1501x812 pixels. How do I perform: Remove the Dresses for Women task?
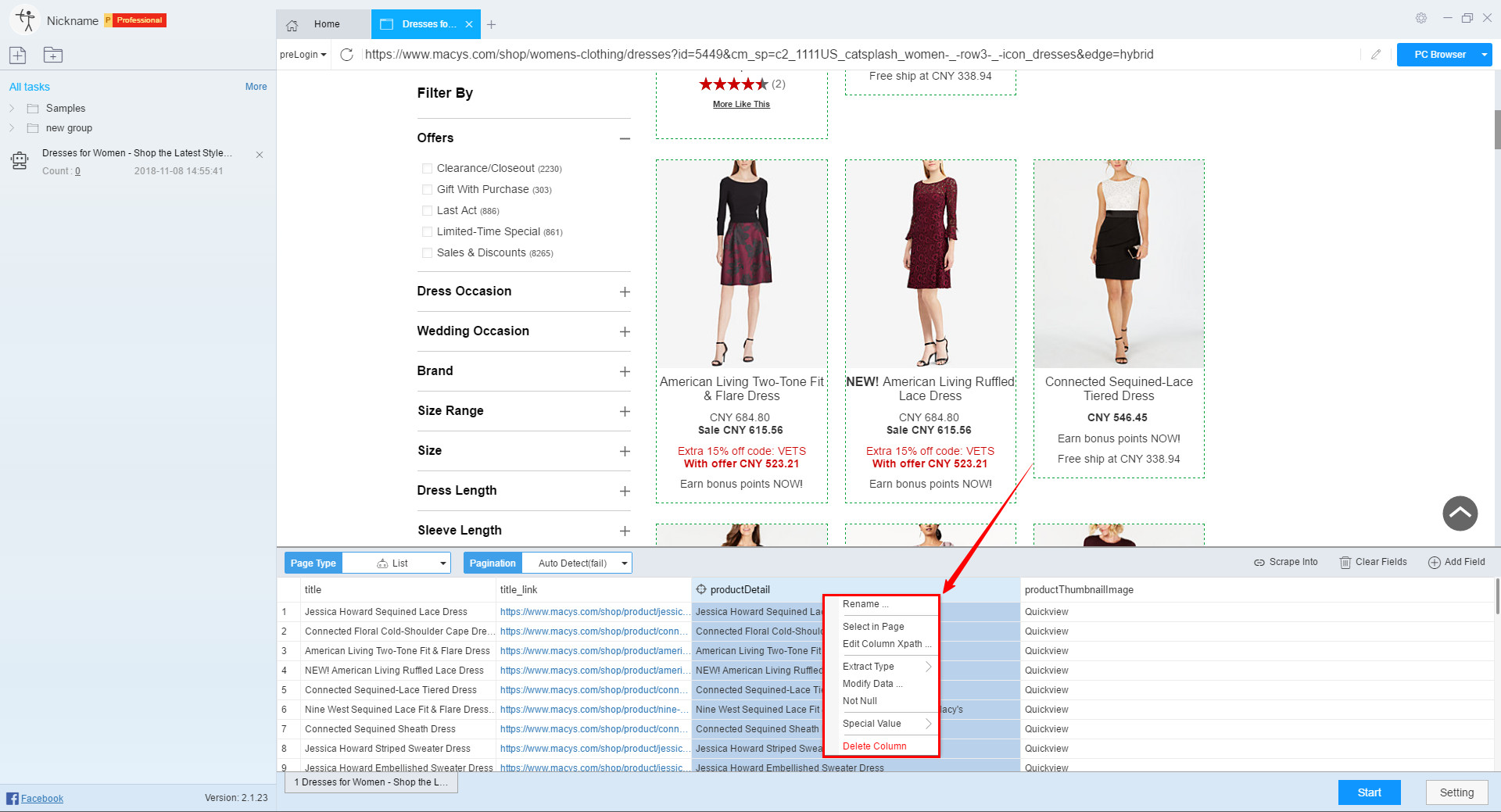pyautogui.click(x=260, y=155)
